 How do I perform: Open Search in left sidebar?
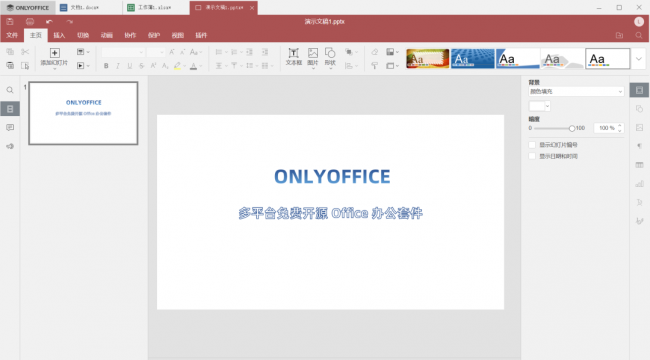(10, 90)
